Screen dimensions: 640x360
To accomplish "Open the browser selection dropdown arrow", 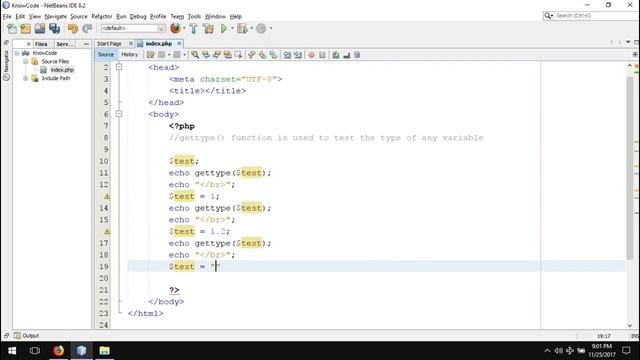I will (184, 28).
